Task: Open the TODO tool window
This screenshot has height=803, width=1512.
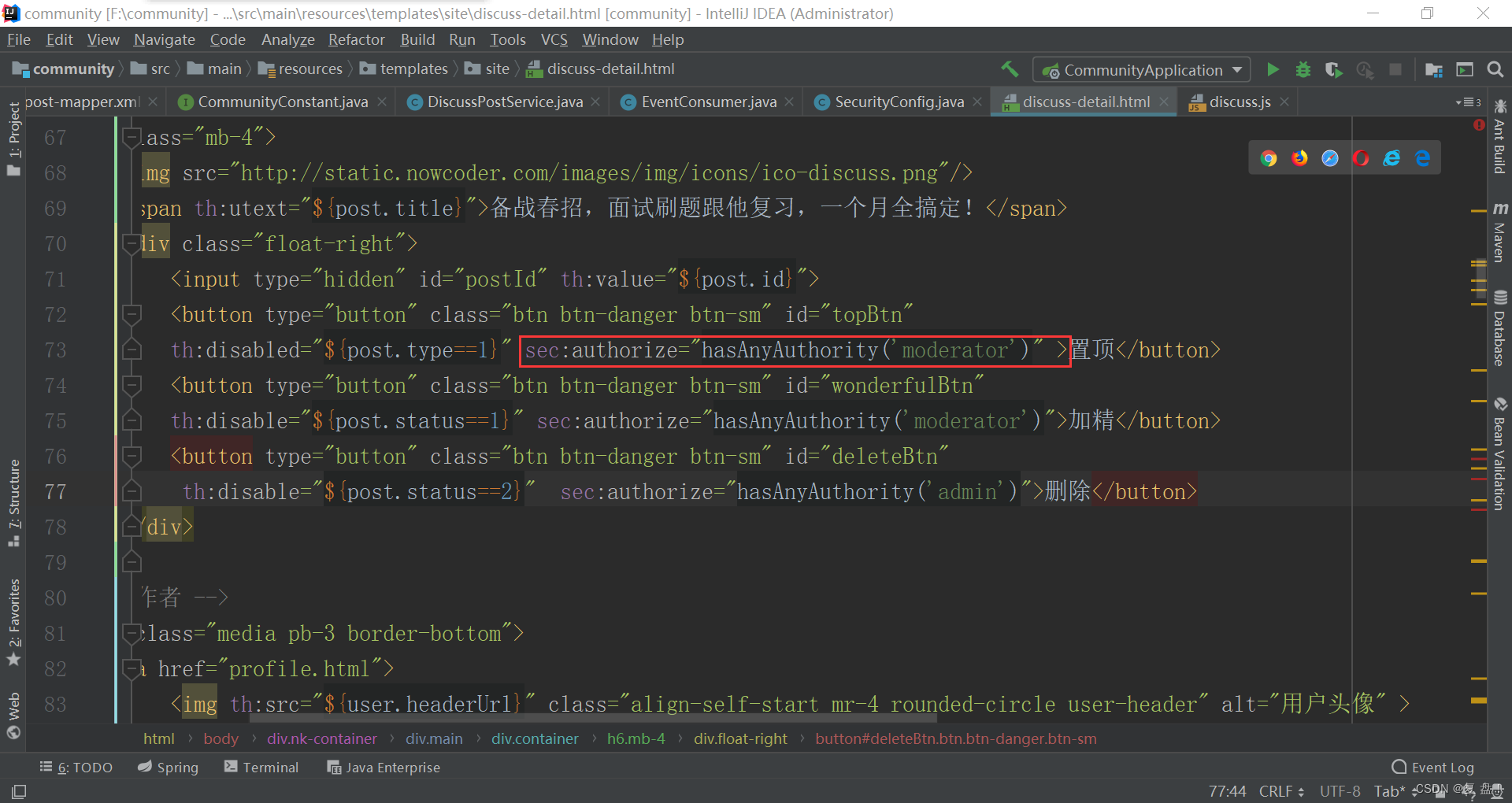Action: tap(76, 767)
